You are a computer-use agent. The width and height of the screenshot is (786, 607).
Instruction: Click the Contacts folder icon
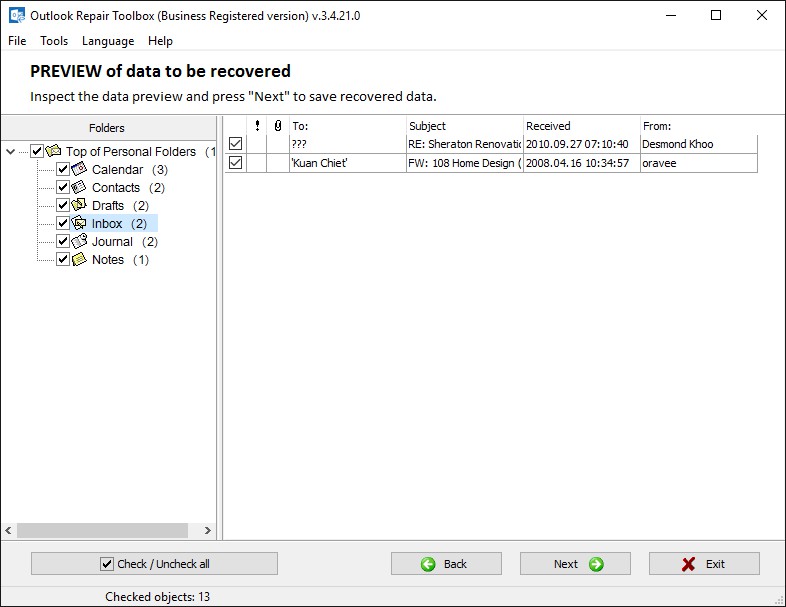pos(80,187)
